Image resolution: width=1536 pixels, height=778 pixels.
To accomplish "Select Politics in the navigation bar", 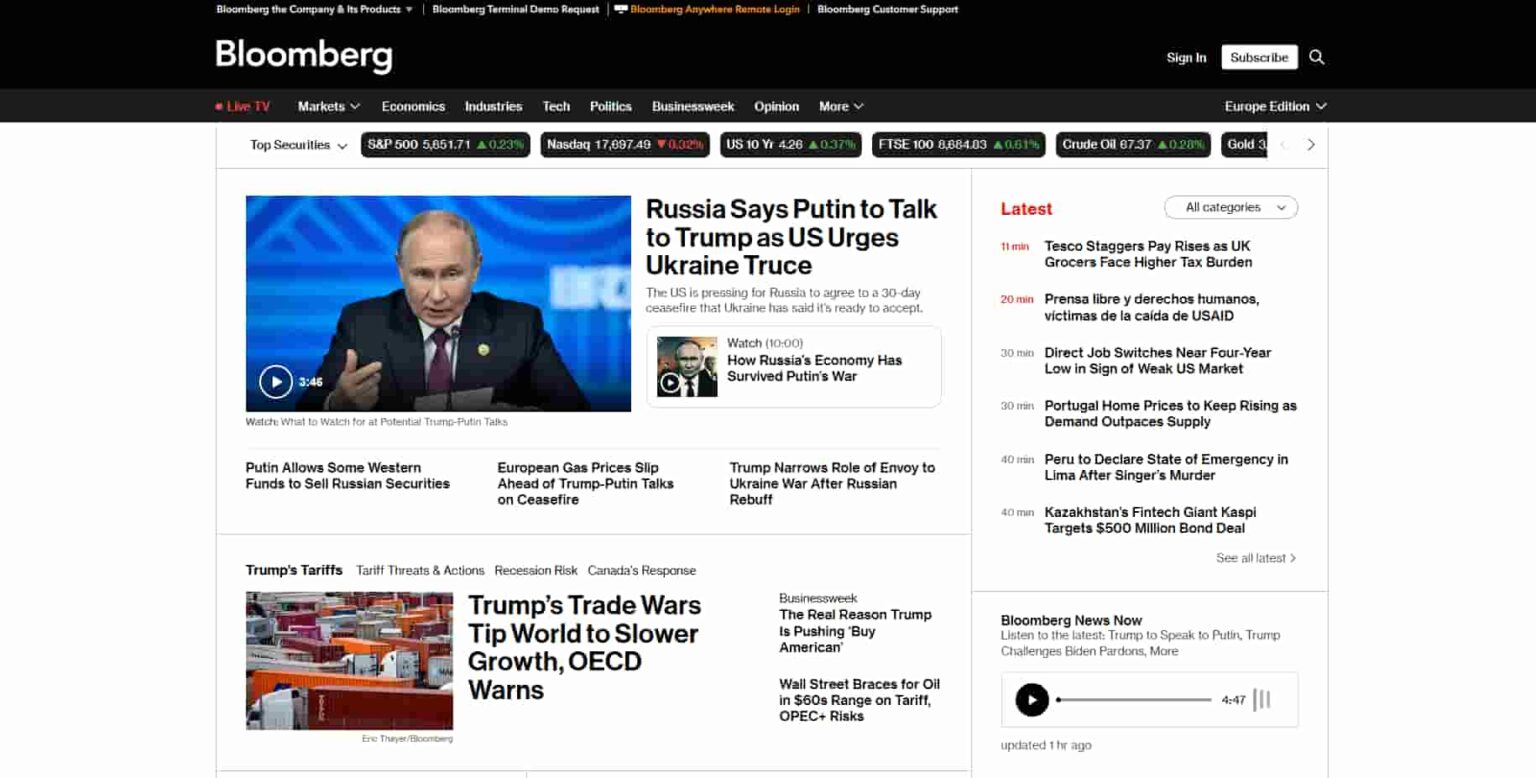I will tap(610, 105).
